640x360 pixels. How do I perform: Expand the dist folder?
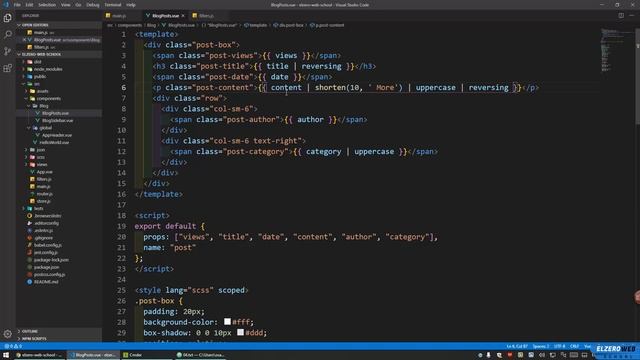tap(59, 62)
